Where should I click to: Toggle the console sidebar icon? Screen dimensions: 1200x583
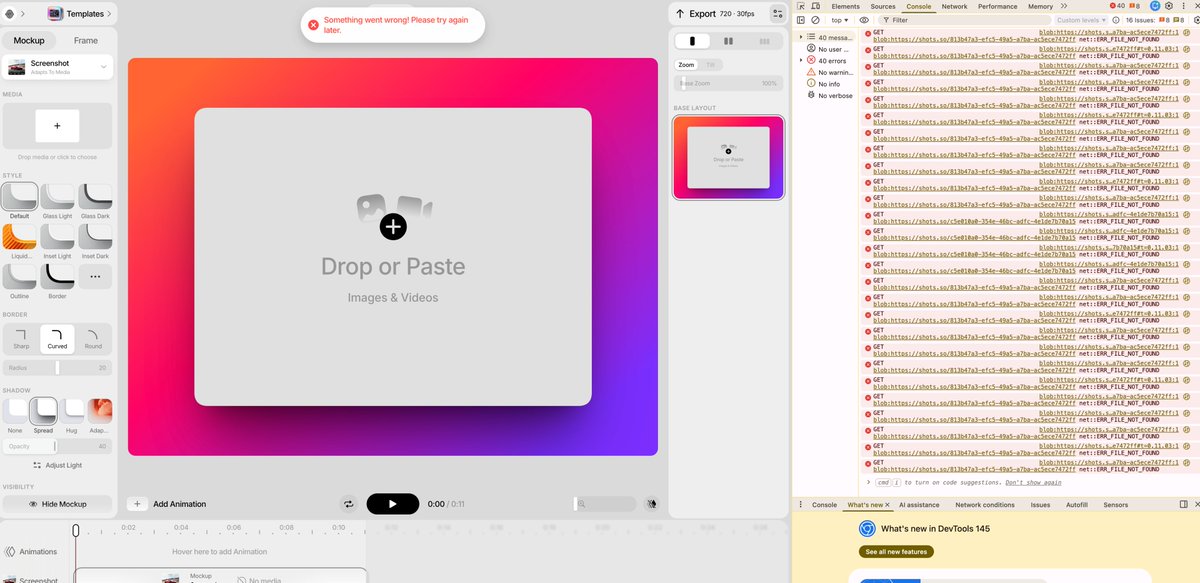pos(803,19)
